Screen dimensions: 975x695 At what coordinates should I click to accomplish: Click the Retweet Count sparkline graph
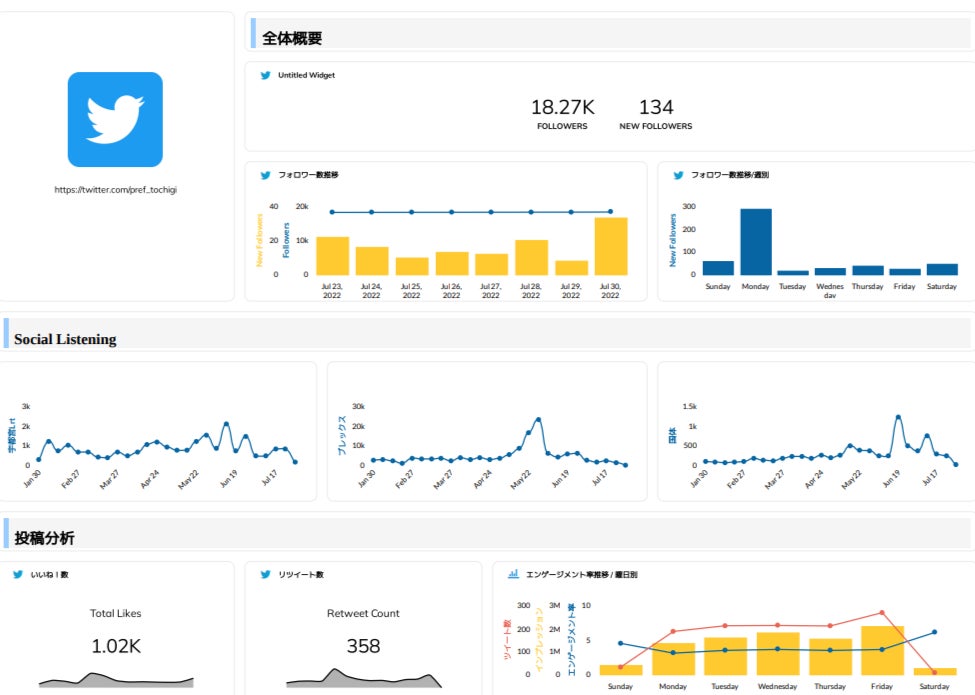(364, 678)
